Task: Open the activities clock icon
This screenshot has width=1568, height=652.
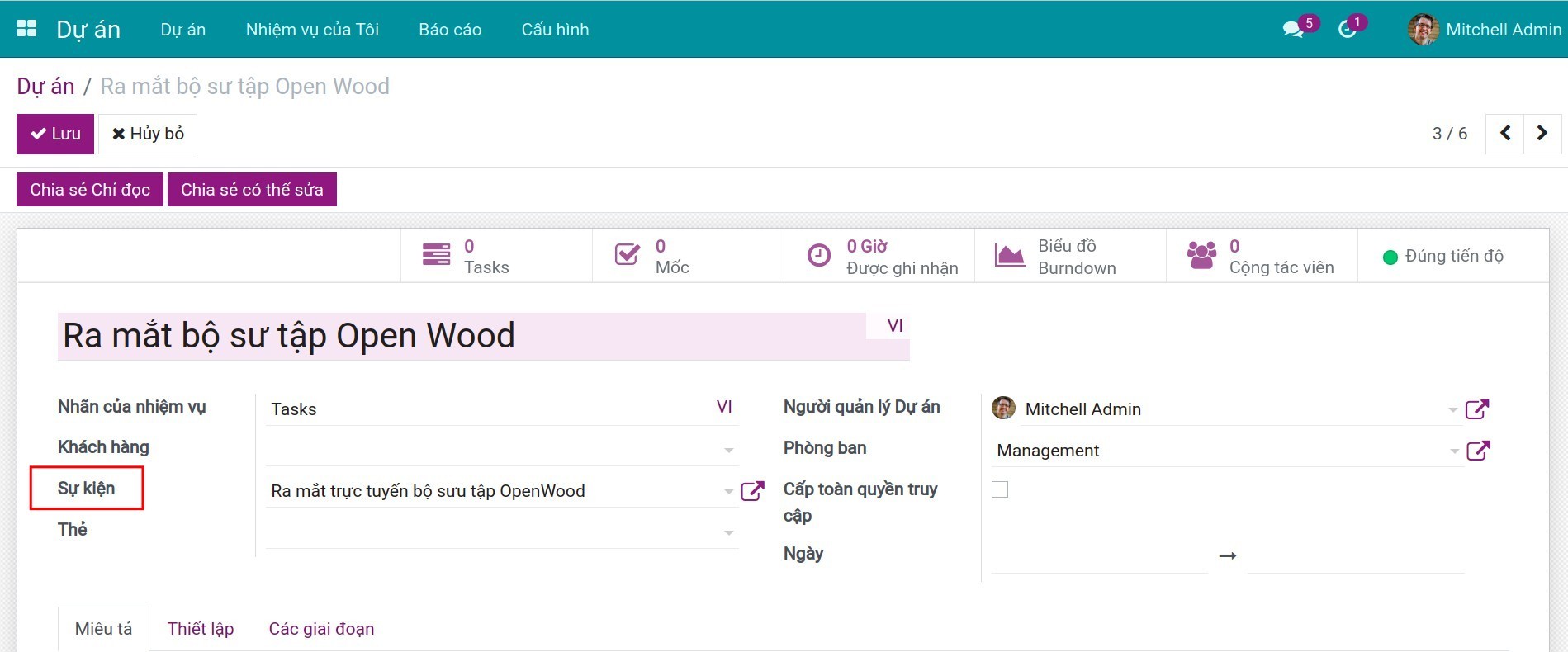Action: (1347, 30)
